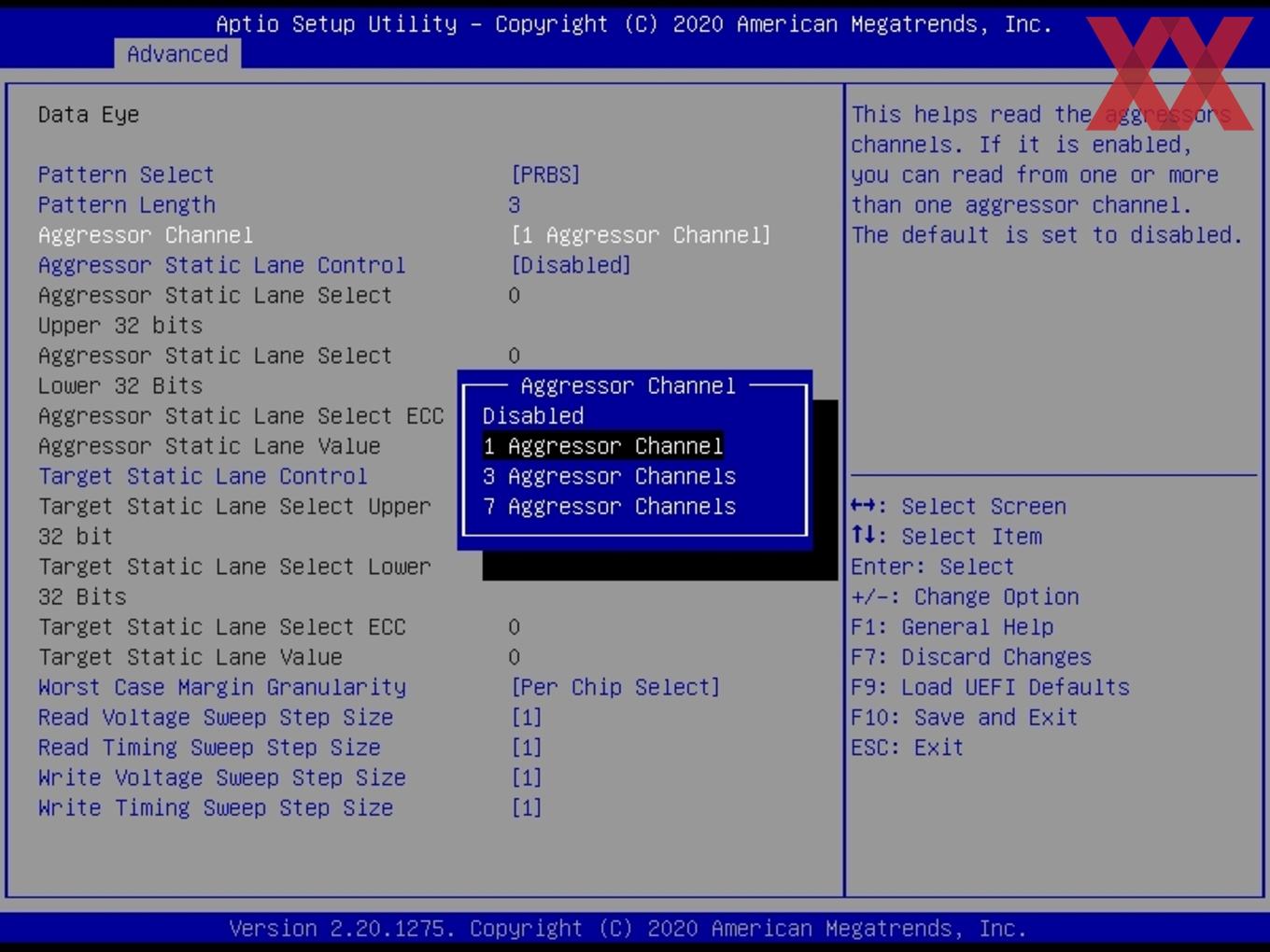Select Write Voltage Sweep Step Size
This screenshot has height=952, width=1270.
(222, 777)
